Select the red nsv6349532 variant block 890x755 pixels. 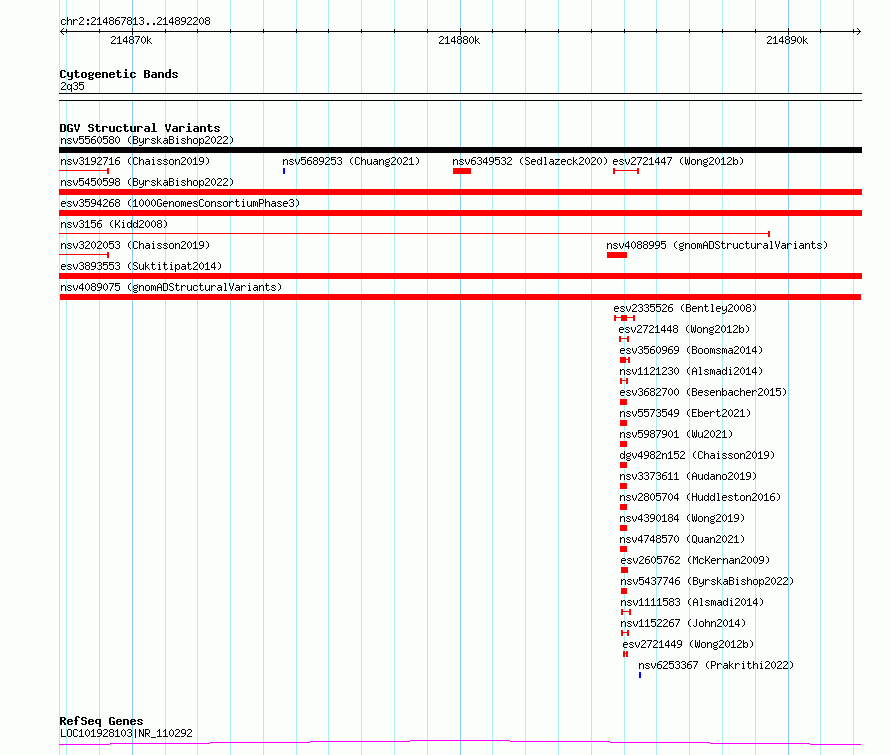[x=462, y=171]
